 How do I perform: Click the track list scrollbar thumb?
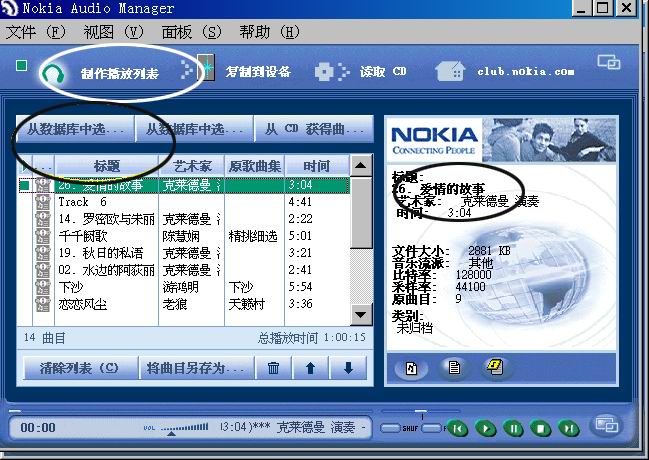[361, 213]
